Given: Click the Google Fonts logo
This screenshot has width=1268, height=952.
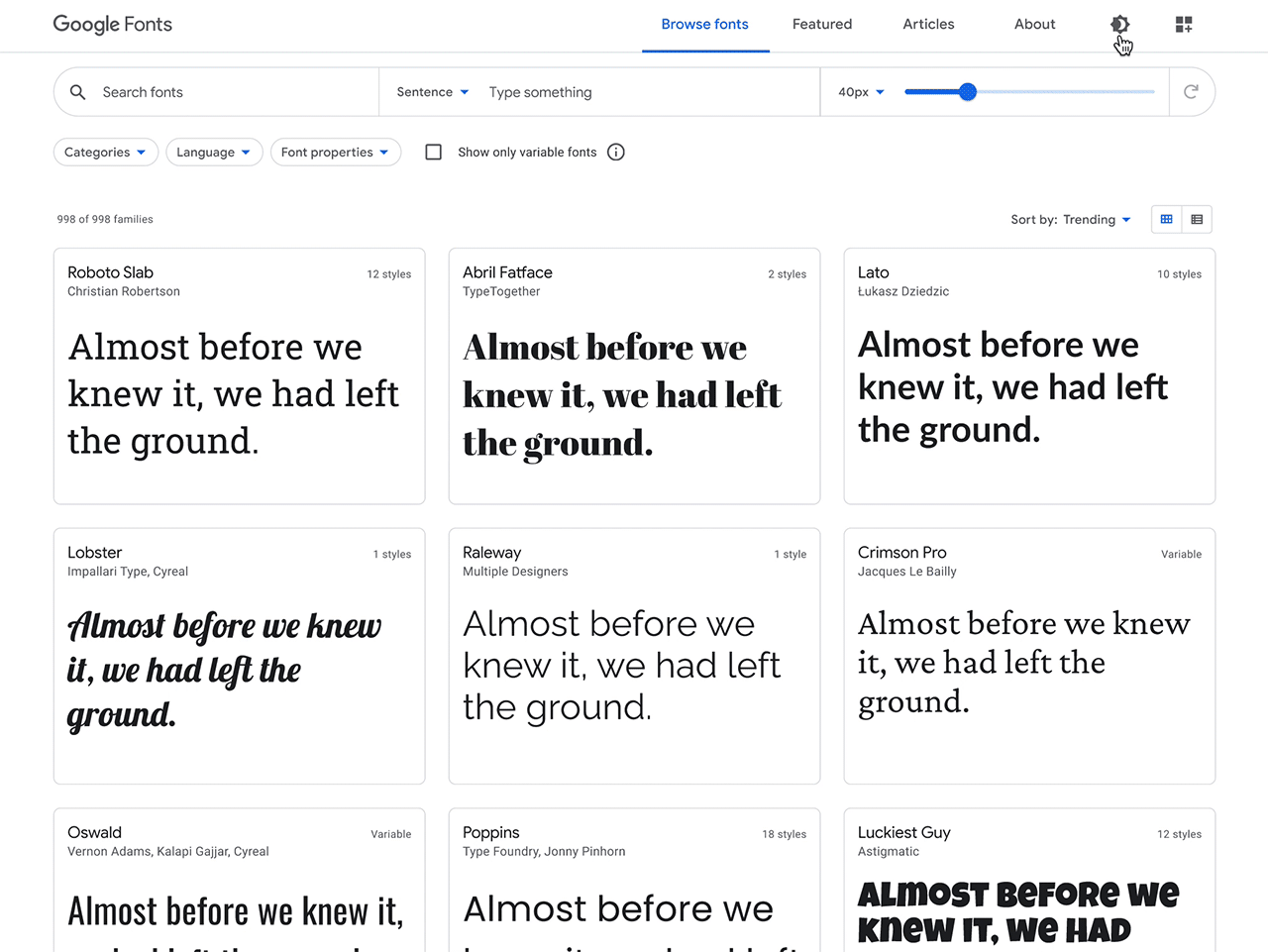Looking at the screenshot, I should pyautogui.click(x=112, y=24).
